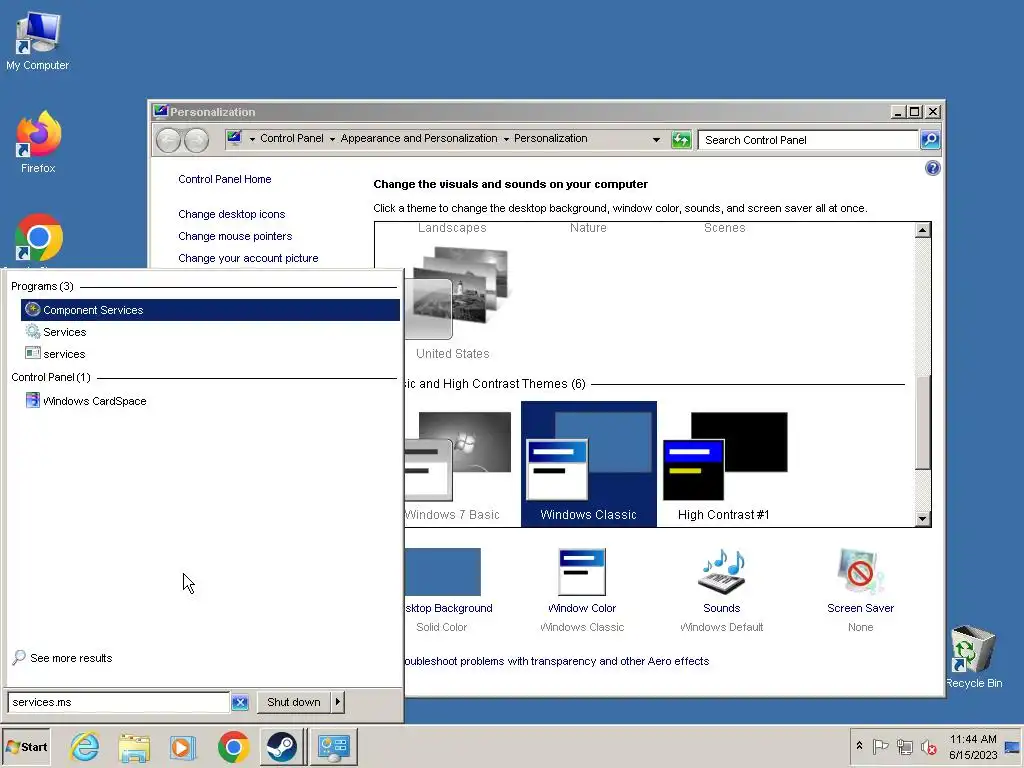Select the Windows Classic theme
Viewport: 1024px width, 768px height.
pyautogui.click(x=588, y=464)
